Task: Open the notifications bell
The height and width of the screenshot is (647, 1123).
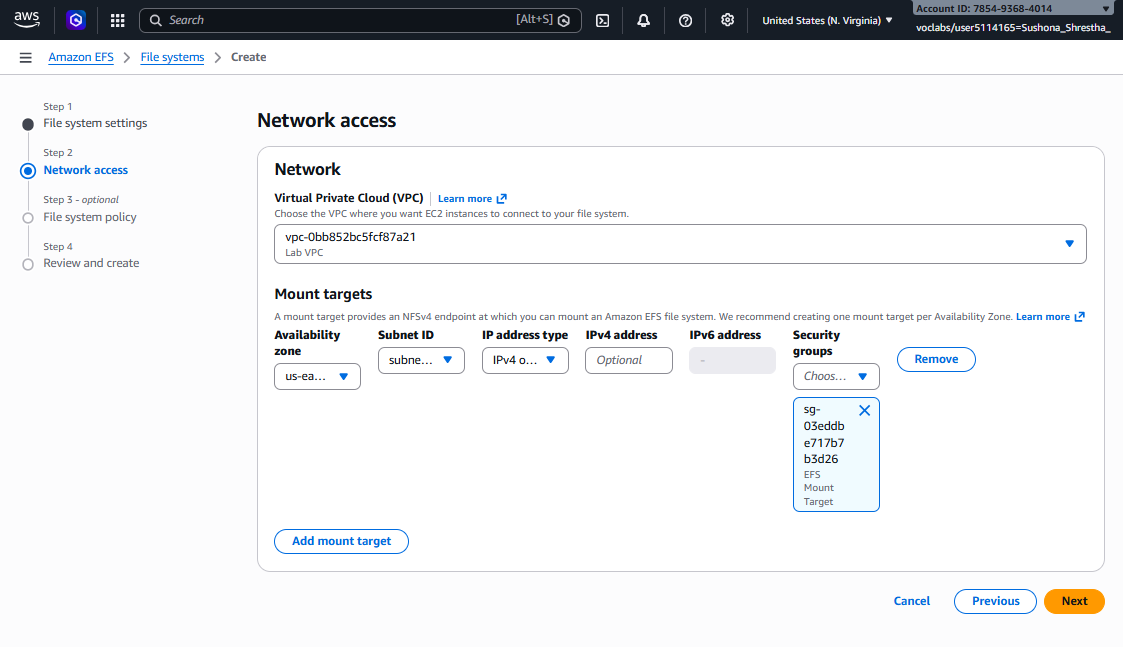Action: pos(643,20)
